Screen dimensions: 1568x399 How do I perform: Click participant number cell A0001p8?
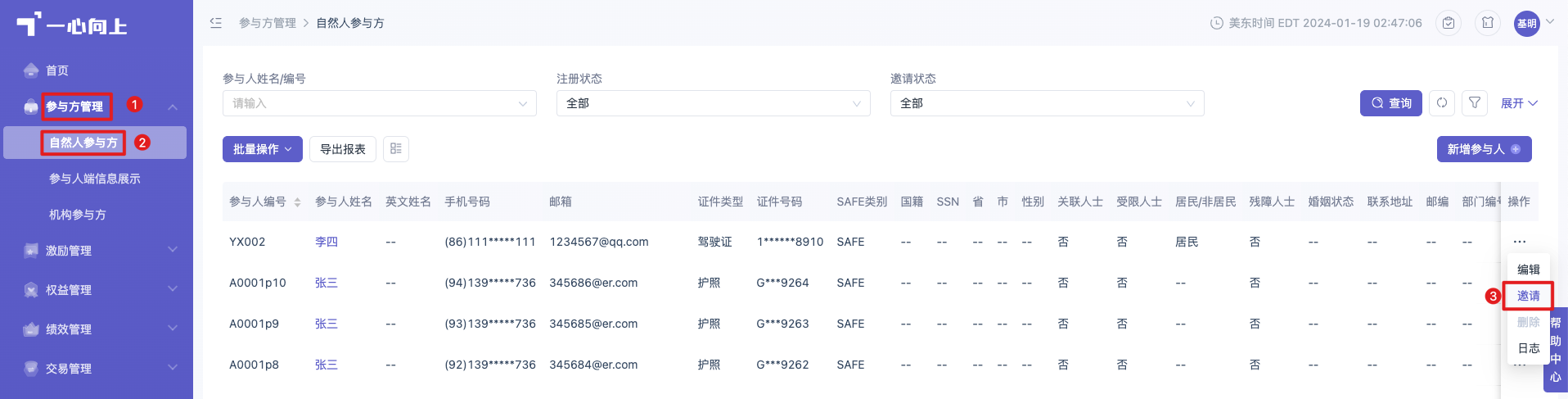[254, 365]
